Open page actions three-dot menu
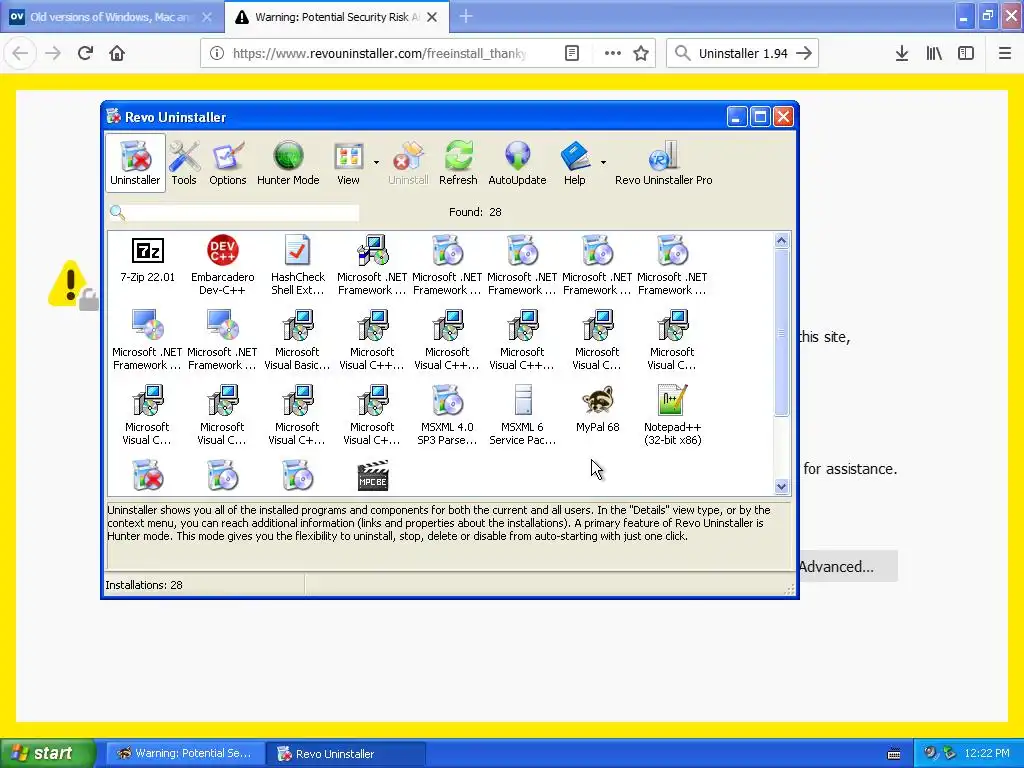 point(613,53)
